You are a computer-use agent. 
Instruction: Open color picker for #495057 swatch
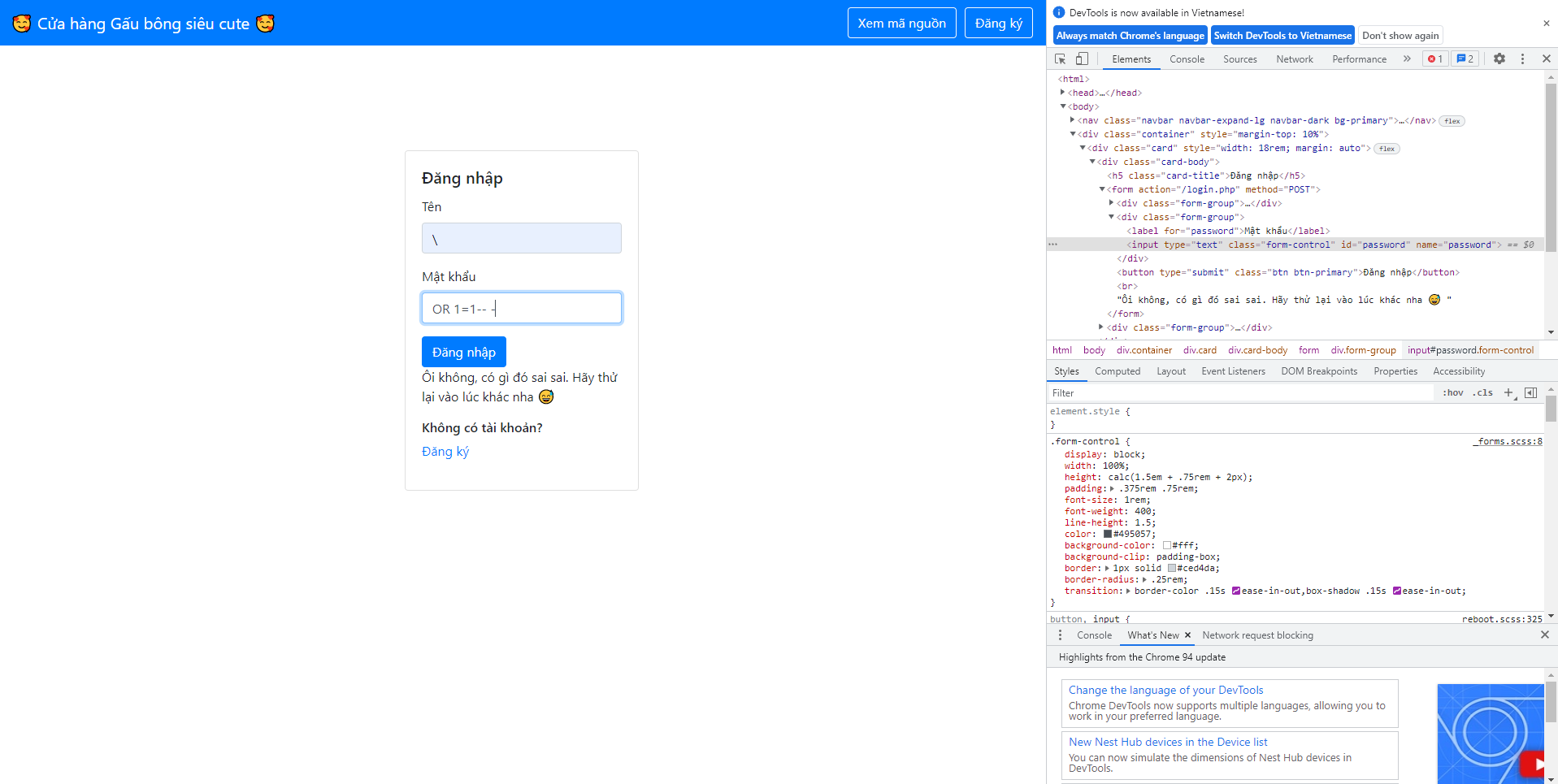pos(1107,535)
